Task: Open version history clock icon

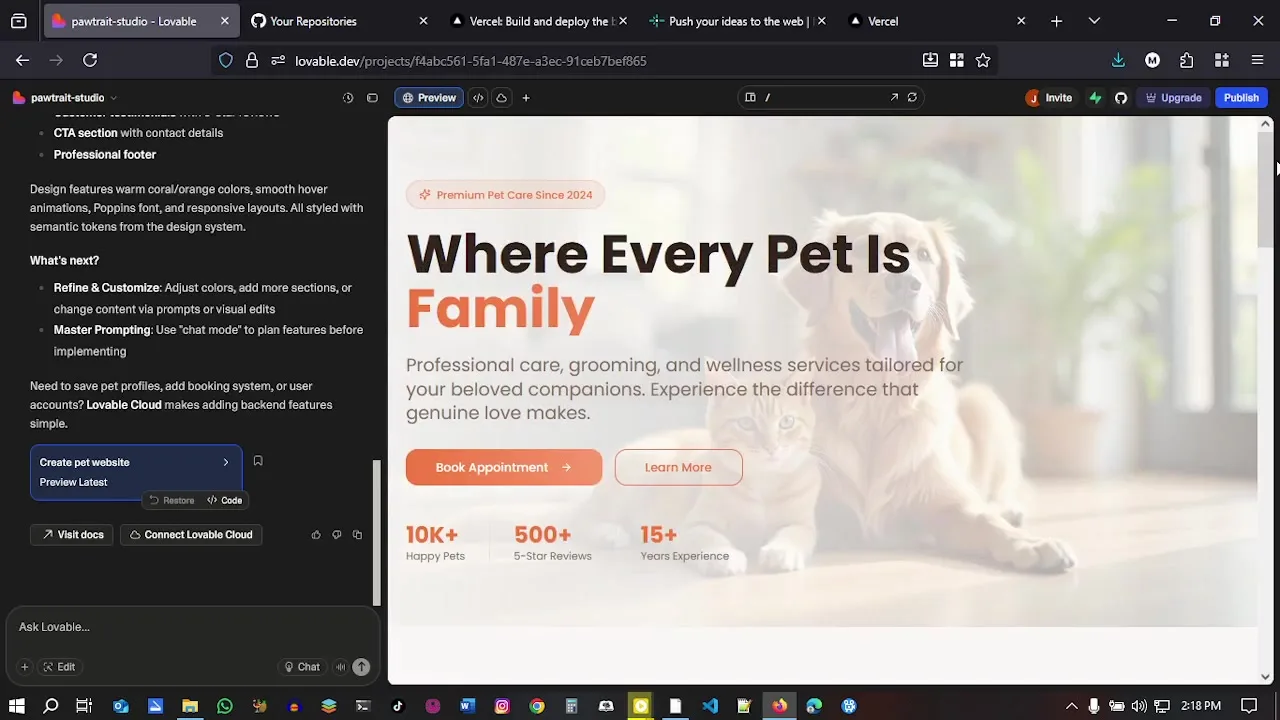Action: click(x=348, y=98)
